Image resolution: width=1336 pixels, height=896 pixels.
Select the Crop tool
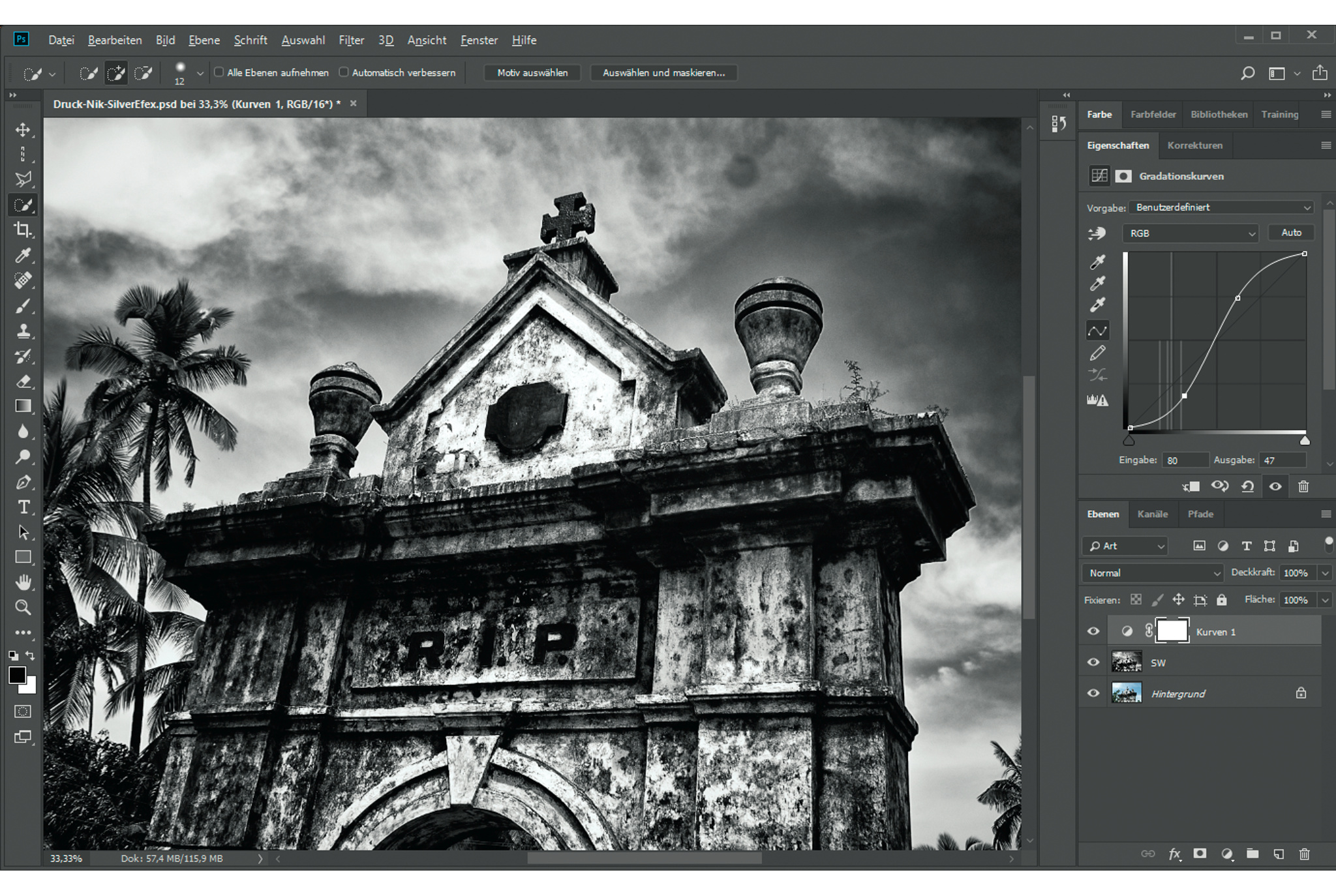click(x=23, y=230)
